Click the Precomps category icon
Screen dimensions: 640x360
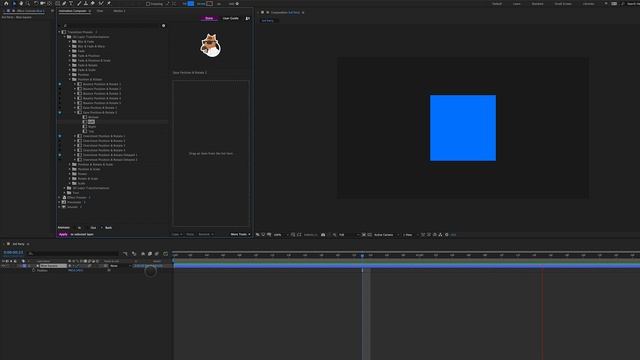coord(64,202)
